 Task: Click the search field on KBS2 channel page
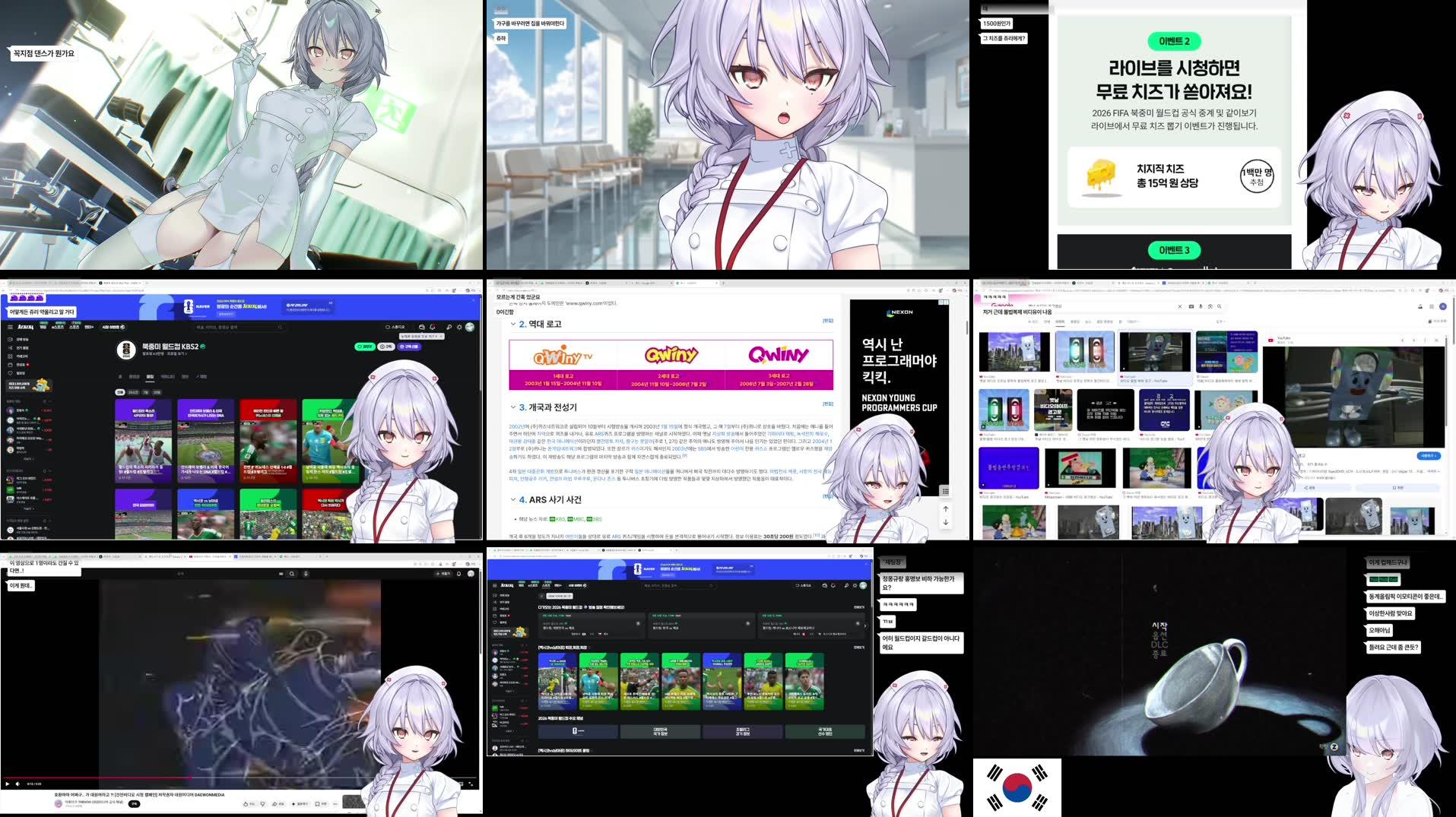(239, 327)
